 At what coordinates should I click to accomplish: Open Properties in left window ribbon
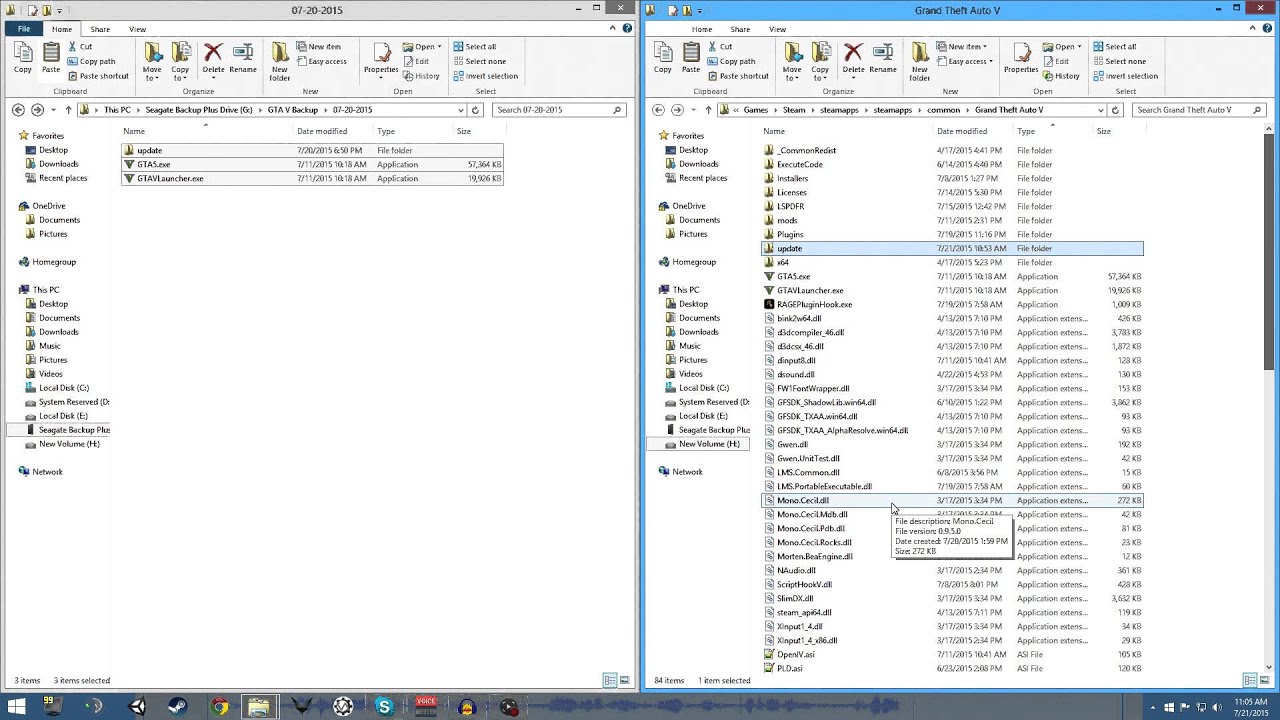(x=381, y=58)
